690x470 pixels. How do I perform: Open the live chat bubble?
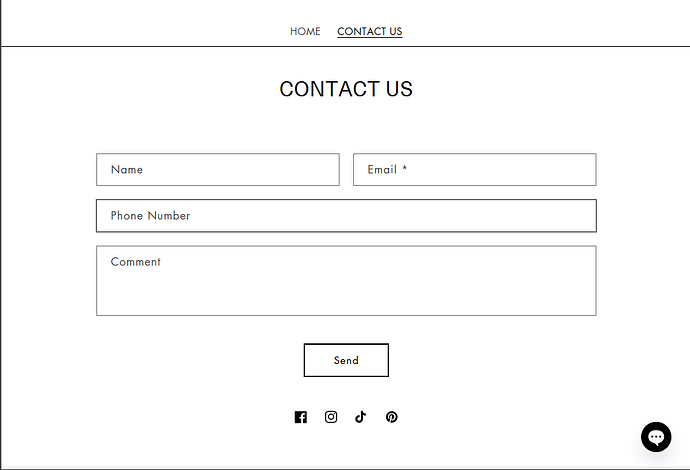point(656,437)
